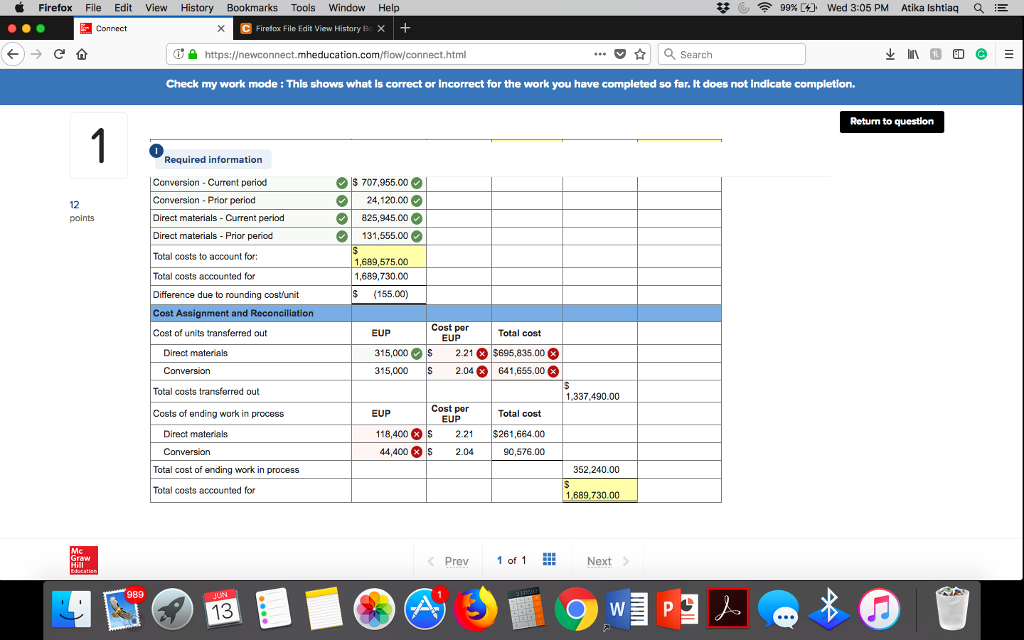
Task: Open the question map grid icon
Action: pyautogui.click(x=548, y=560)
